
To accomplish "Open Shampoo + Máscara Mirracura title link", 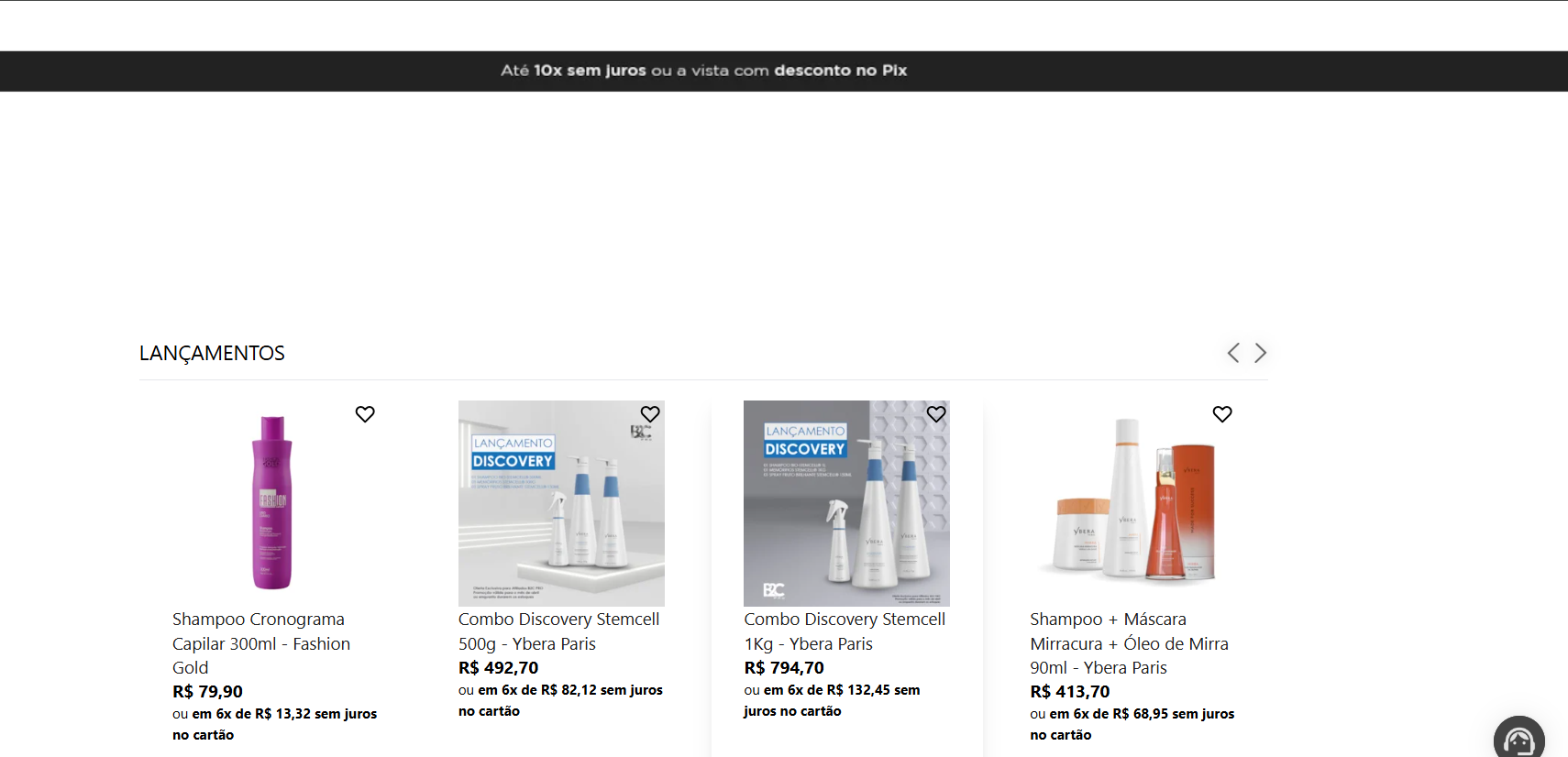I will pyautogui.click(x=1129, y=643).
